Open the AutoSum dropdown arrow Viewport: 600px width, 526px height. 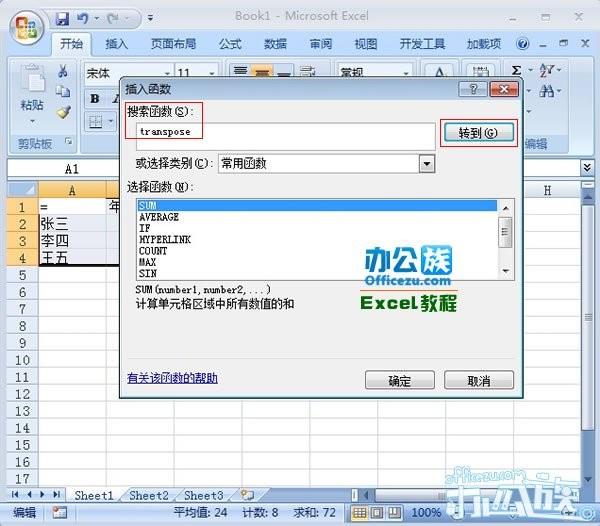(530, 70)
